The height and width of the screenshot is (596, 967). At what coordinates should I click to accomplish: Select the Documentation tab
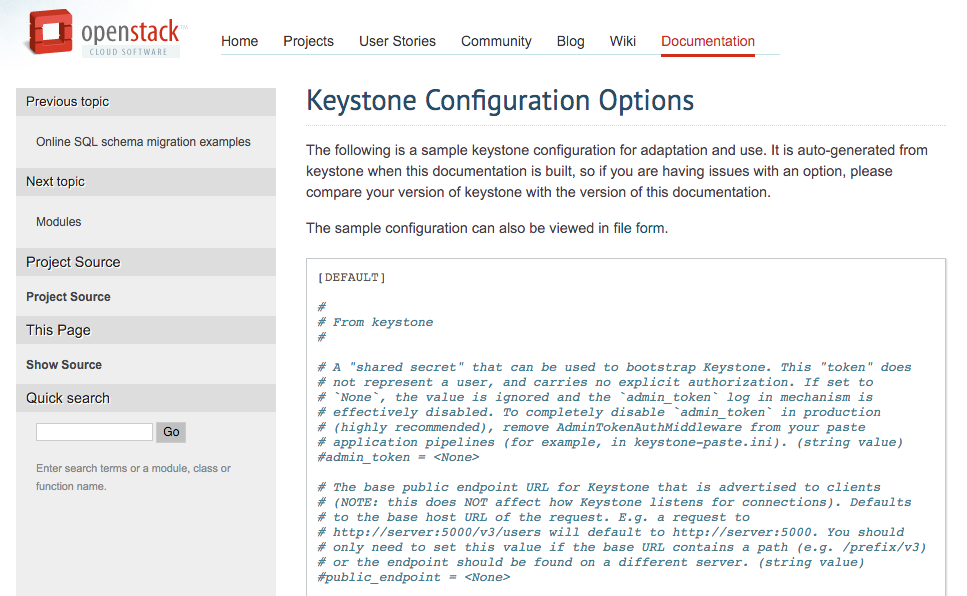click(x=708, y=41)
